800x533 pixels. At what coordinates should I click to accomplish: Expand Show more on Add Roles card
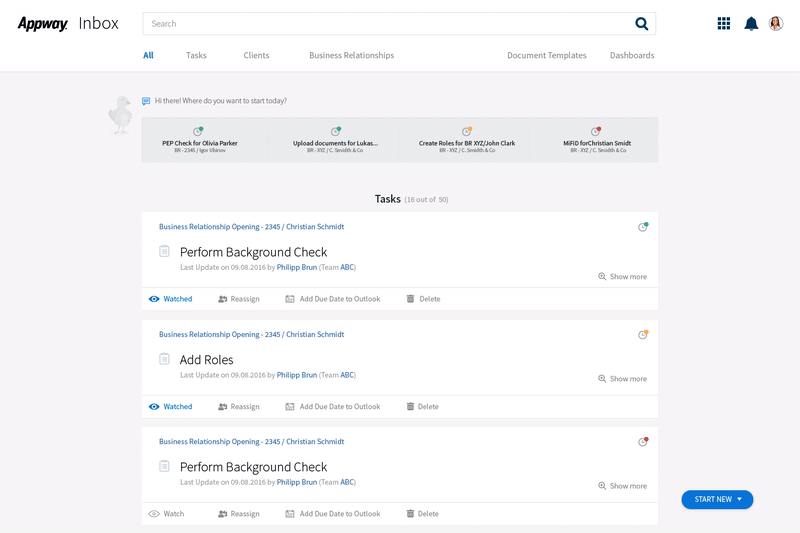(622, 379)
